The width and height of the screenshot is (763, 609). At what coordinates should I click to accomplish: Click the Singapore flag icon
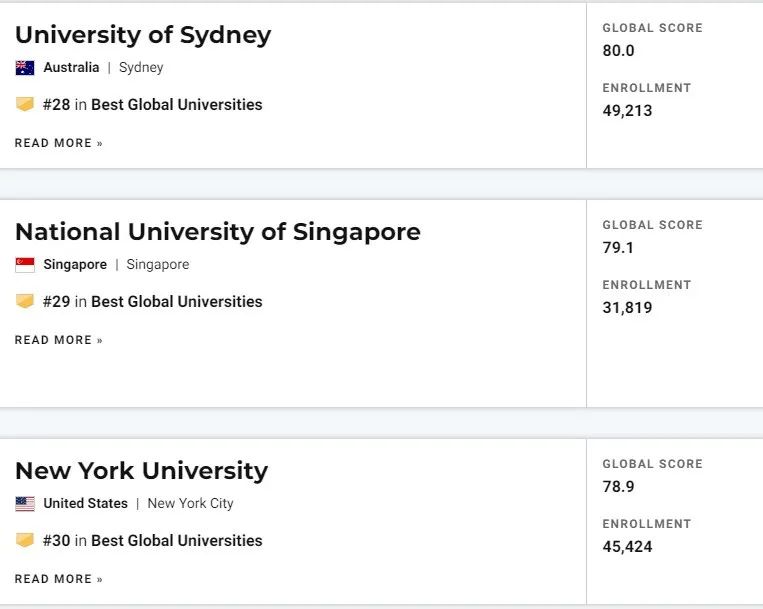point(25,265)
